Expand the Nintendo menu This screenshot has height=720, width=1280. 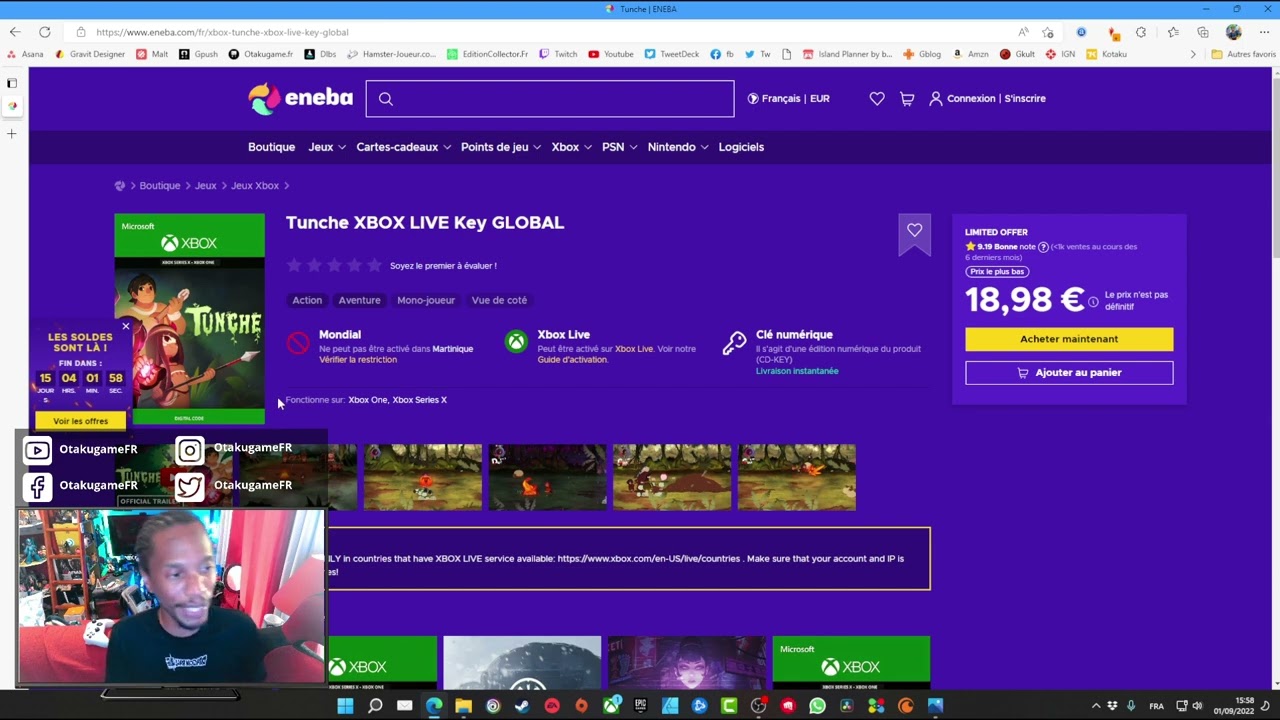[x=678, y=147]
